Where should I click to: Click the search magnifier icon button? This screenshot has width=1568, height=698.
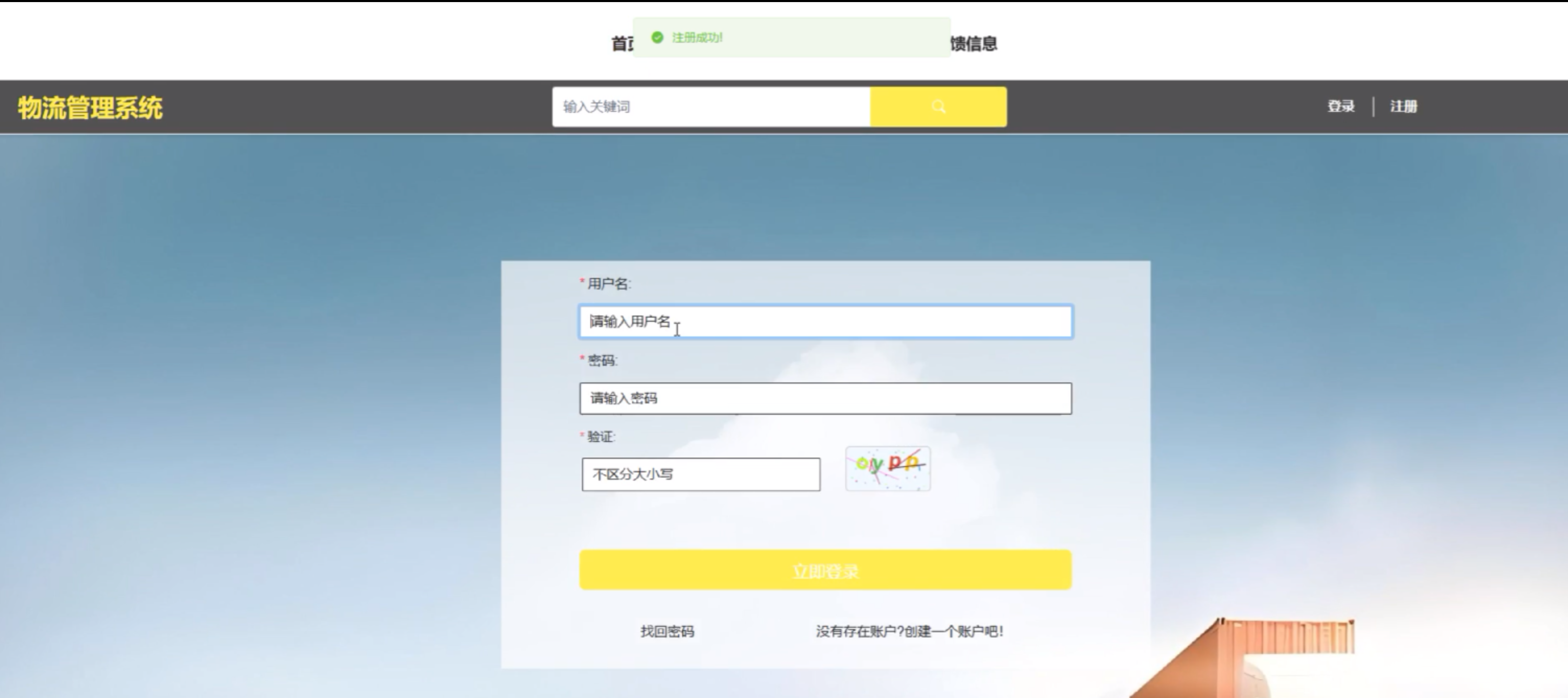click(x=938, y=107)
